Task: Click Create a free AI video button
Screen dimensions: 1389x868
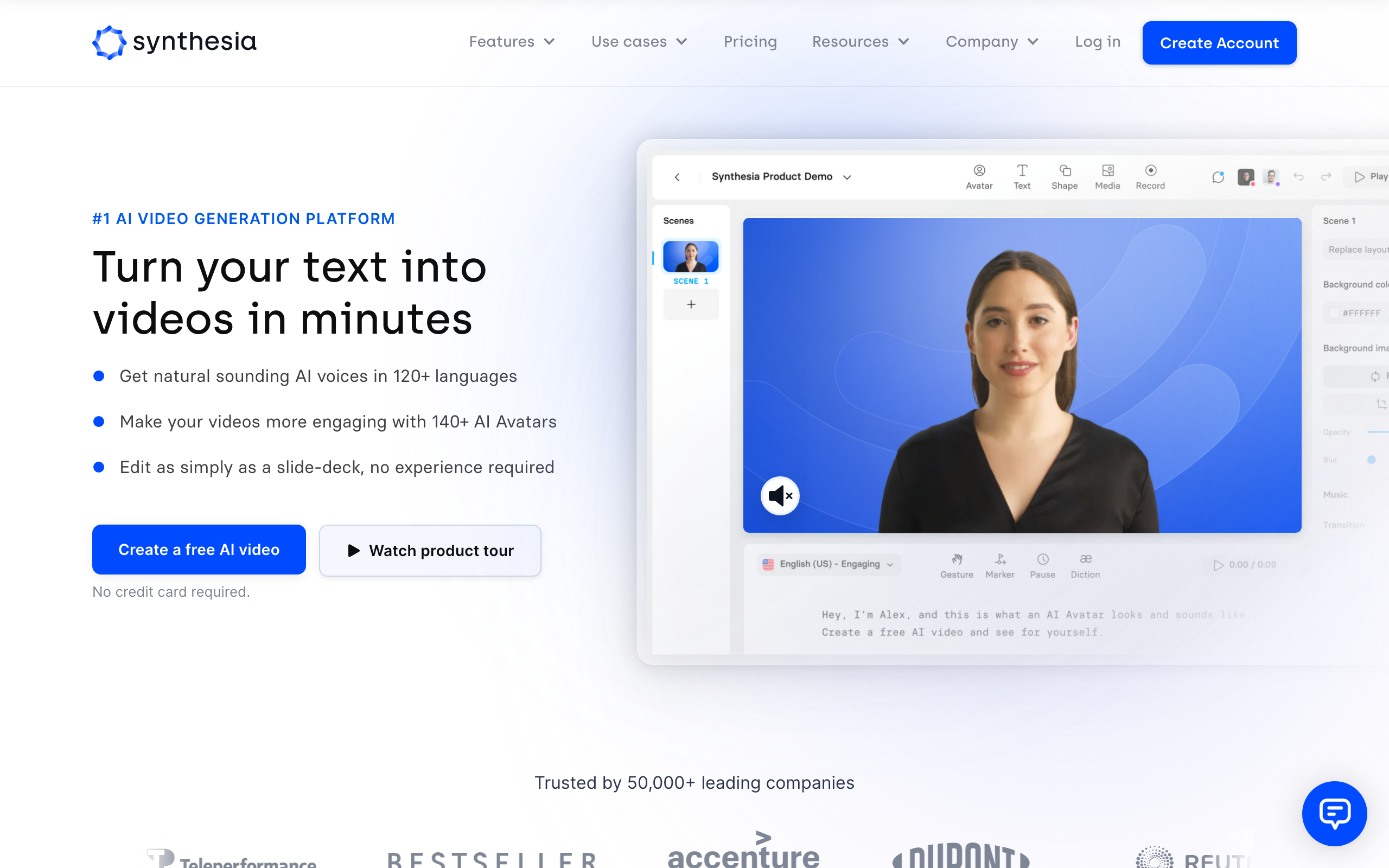Action: pos(198,549)
